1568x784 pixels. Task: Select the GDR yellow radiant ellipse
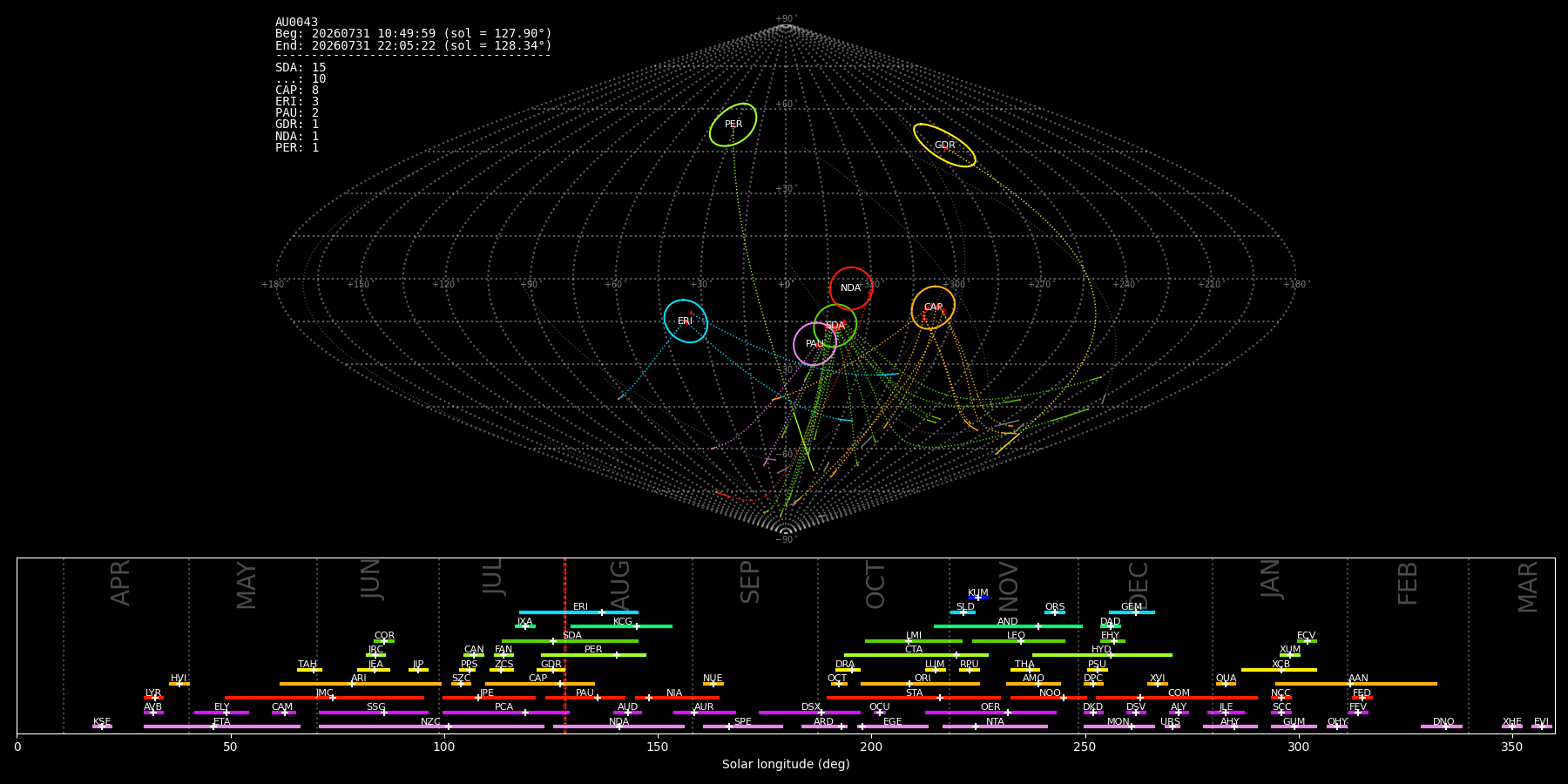point(944,145)
